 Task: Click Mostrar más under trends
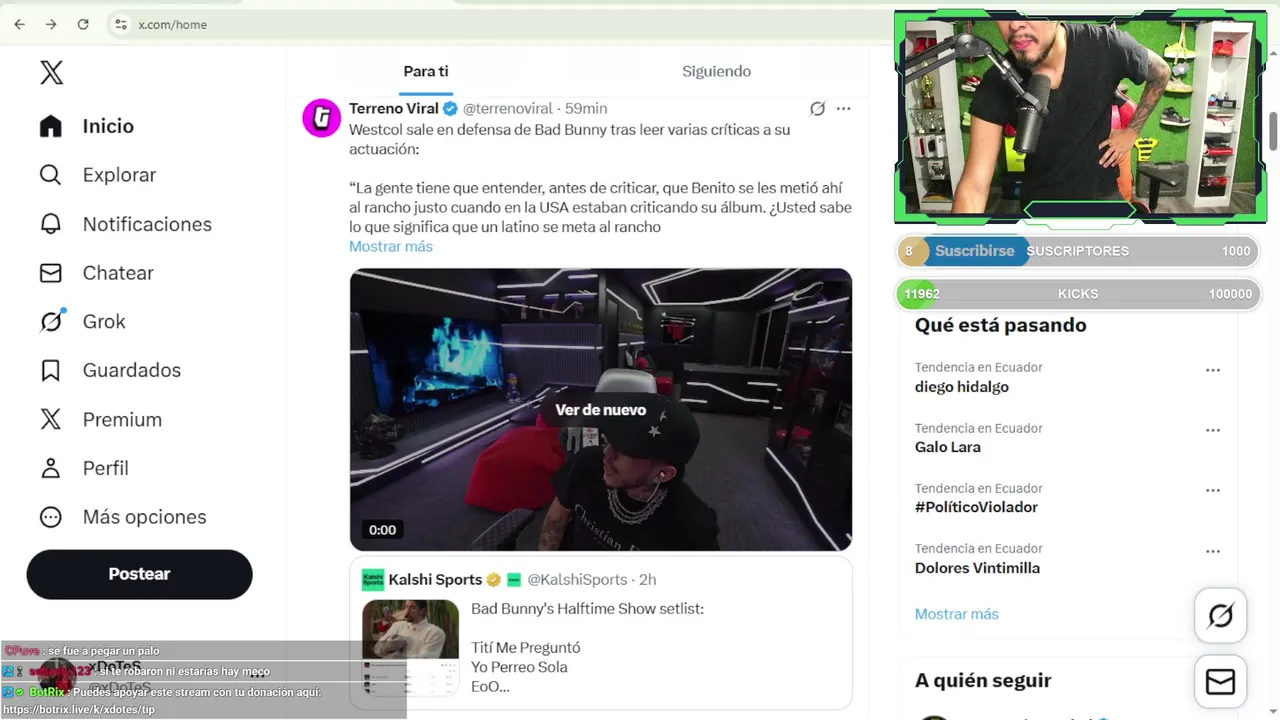[957, 614]
